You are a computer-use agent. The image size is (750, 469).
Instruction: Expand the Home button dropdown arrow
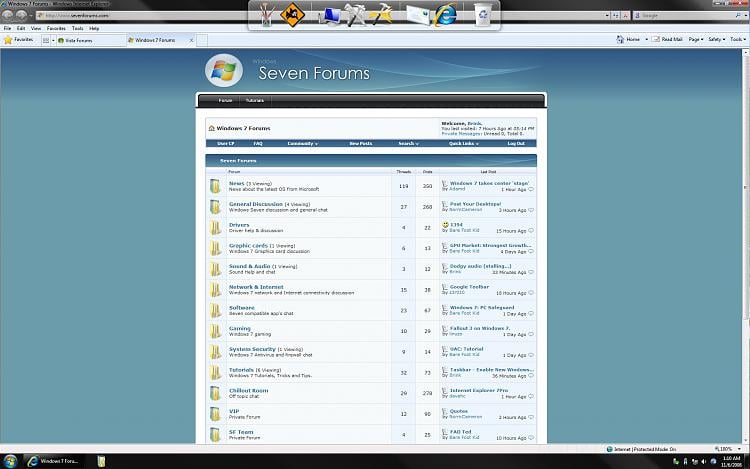pyautogui.click(x=646, y=39)
